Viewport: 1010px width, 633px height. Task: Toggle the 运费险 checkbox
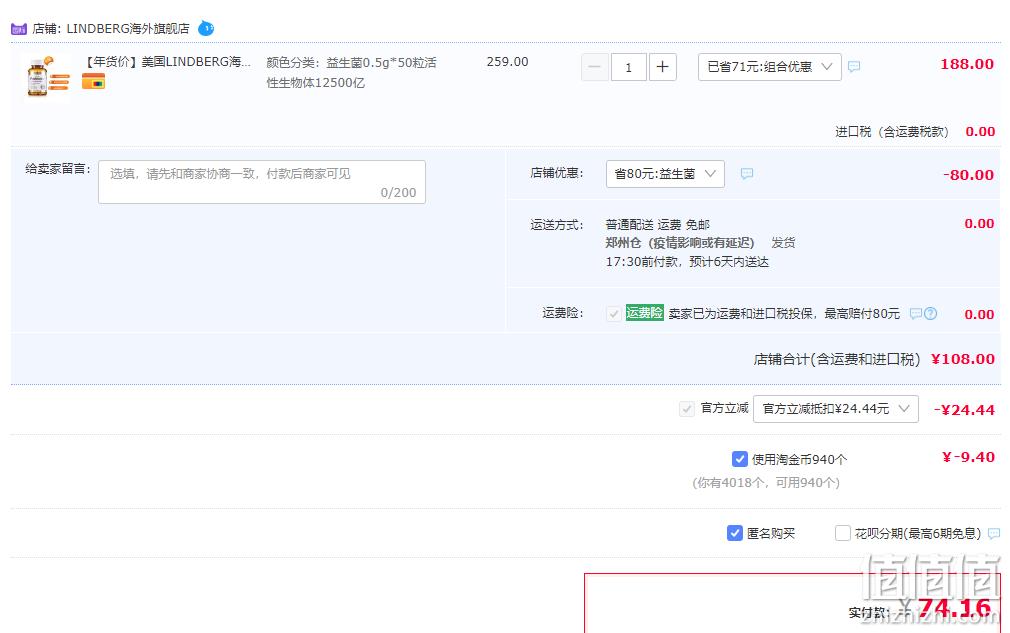click(x=614, y=314)
